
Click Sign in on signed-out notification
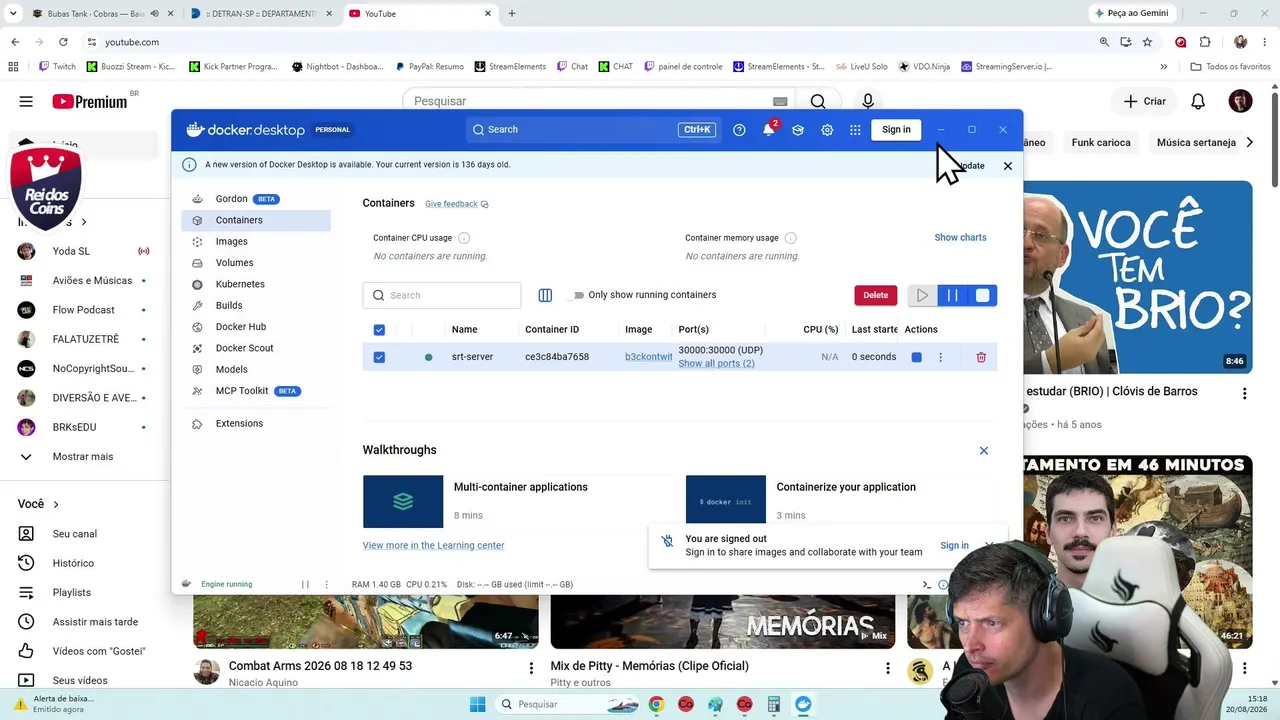click(954, 546)
